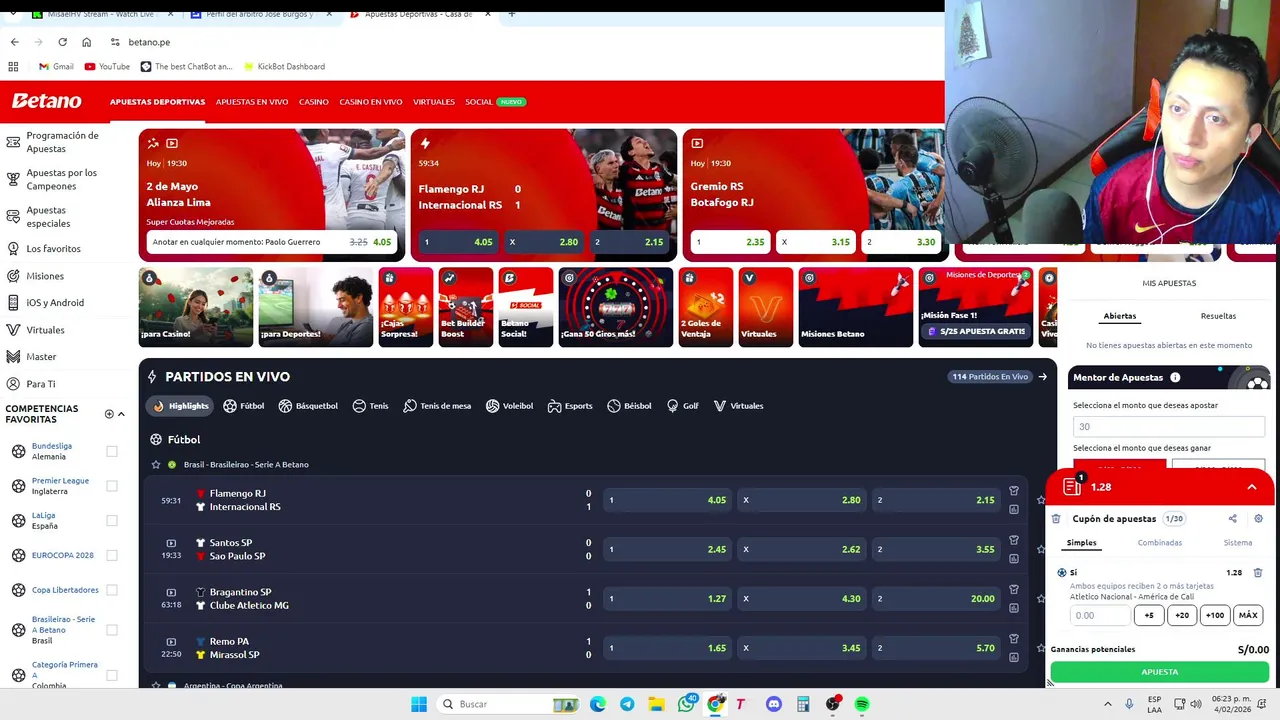Switch to Sistema tab in coupon
Viewport: 1280px width, 720px height.
pyautogui.click(x=1238, y=543)
